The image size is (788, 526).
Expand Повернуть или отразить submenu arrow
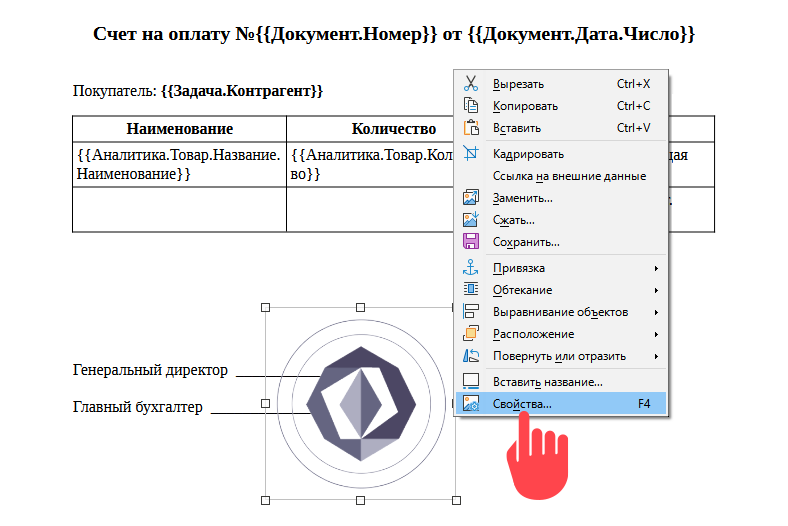(656, 357)
